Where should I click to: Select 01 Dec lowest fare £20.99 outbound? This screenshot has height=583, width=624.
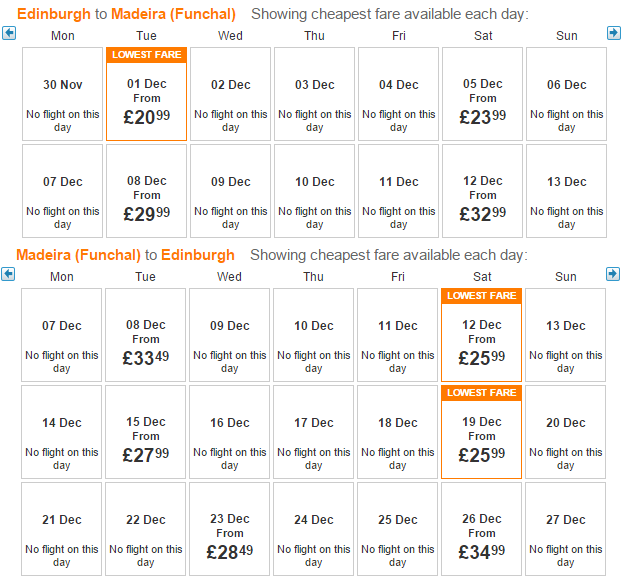click(x=146, y=94)
